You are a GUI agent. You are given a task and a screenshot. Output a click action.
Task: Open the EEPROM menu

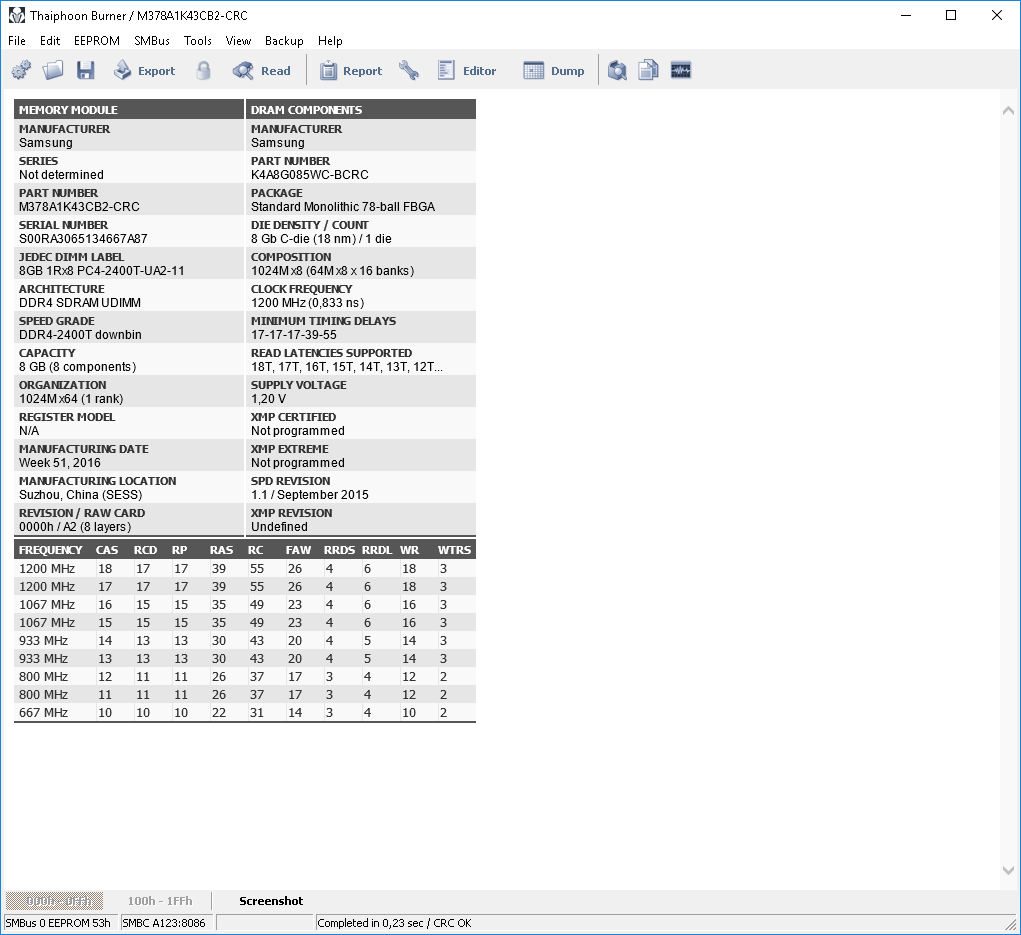pyautogui.click(x=97, y=41)
